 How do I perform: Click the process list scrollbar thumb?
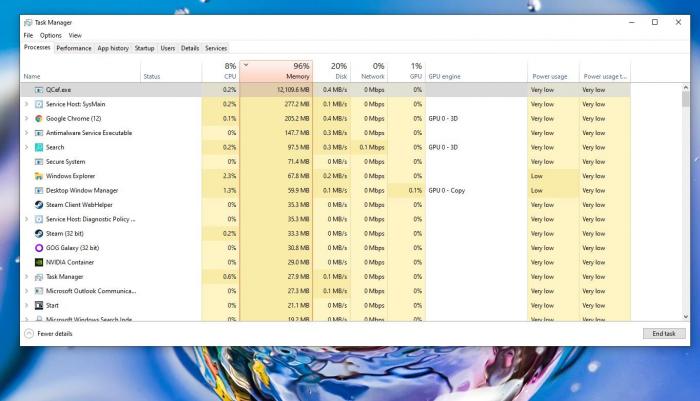[686, 100]
